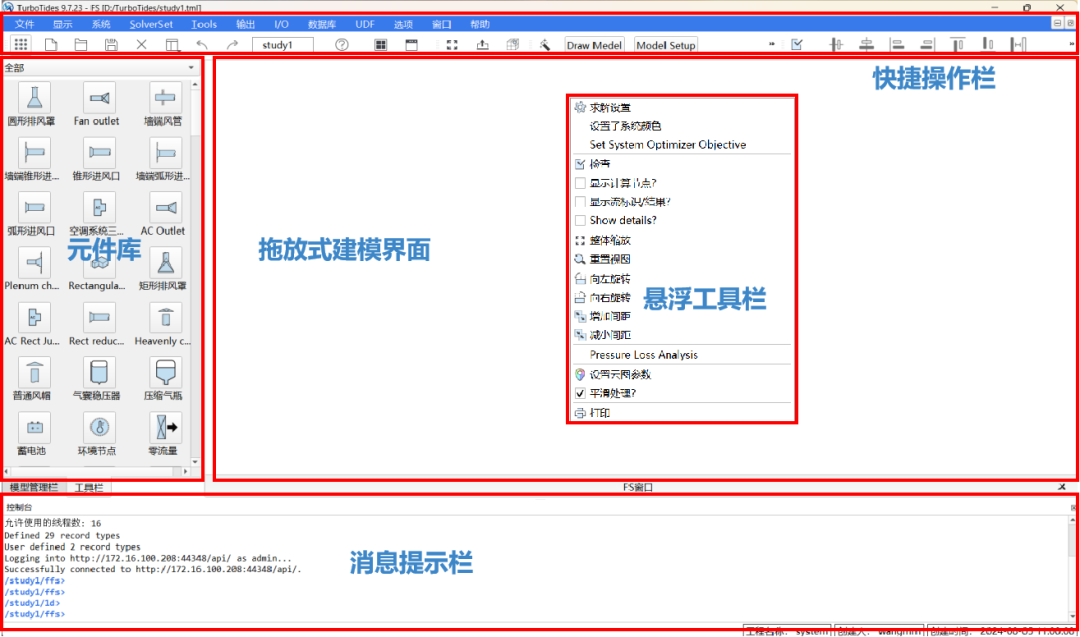Enable the Show details? checkbox
Image resolution: width=1080 pixels, height=637 pixels.
[580, 220]
